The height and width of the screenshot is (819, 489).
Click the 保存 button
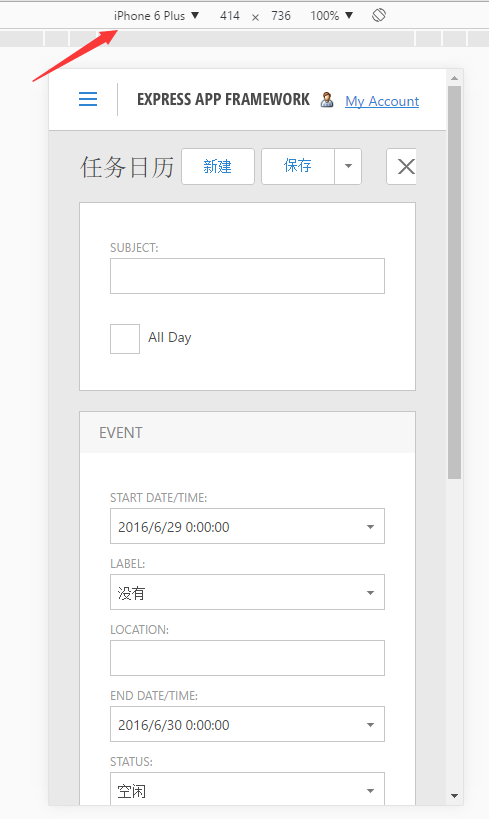tap(298, 167)
